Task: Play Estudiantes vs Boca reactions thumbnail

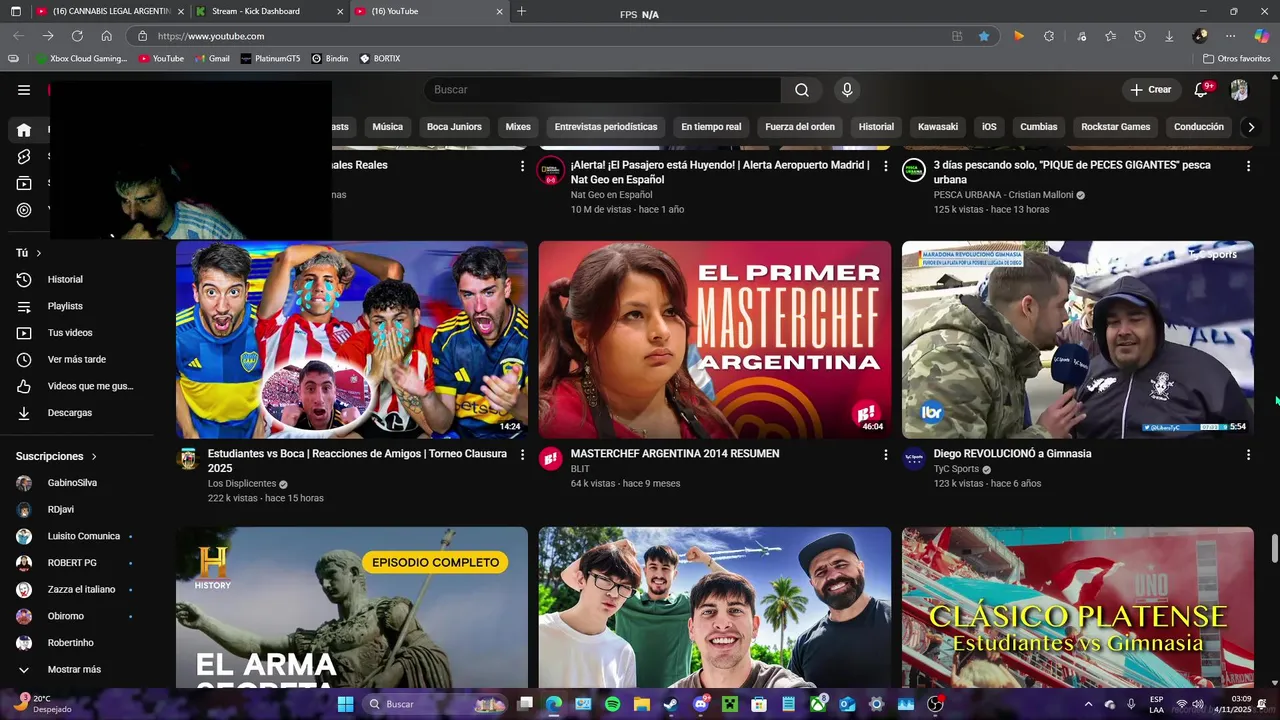Action: 352,339
